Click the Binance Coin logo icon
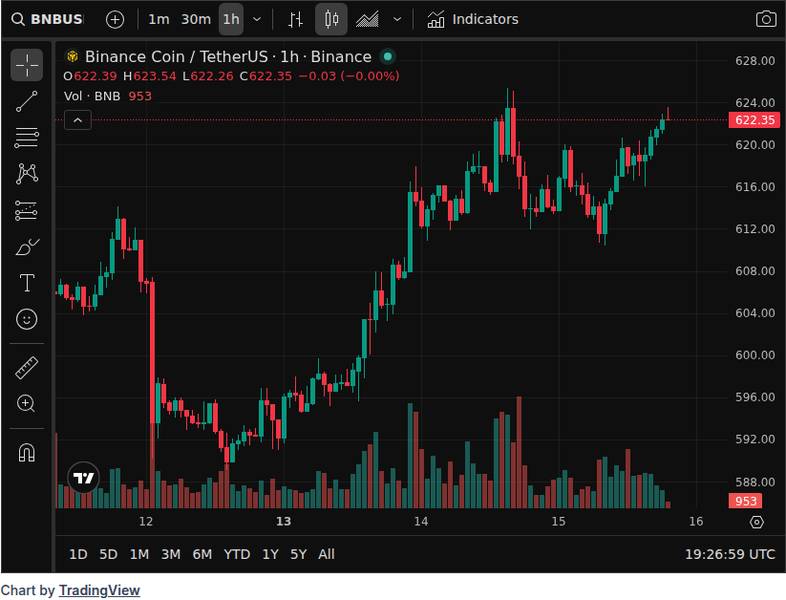The image size is (786, 600). [x=72, y=57]
